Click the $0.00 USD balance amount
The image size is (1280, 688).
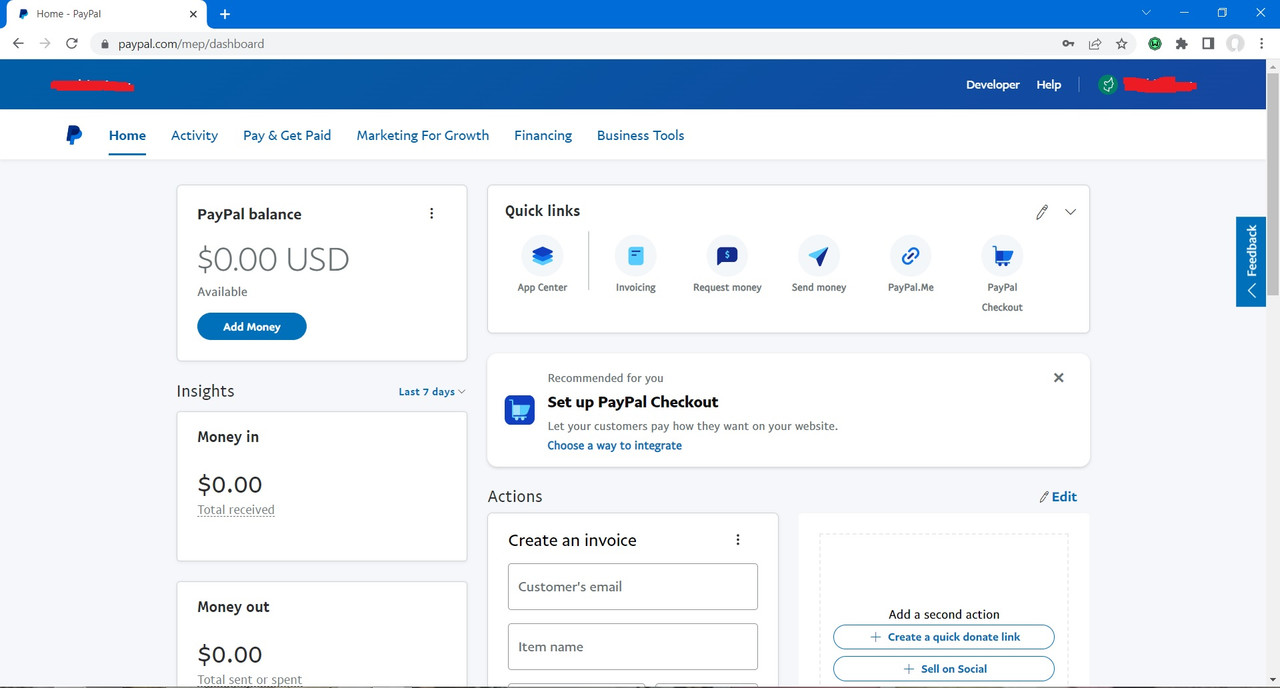(x=273, y=260)
